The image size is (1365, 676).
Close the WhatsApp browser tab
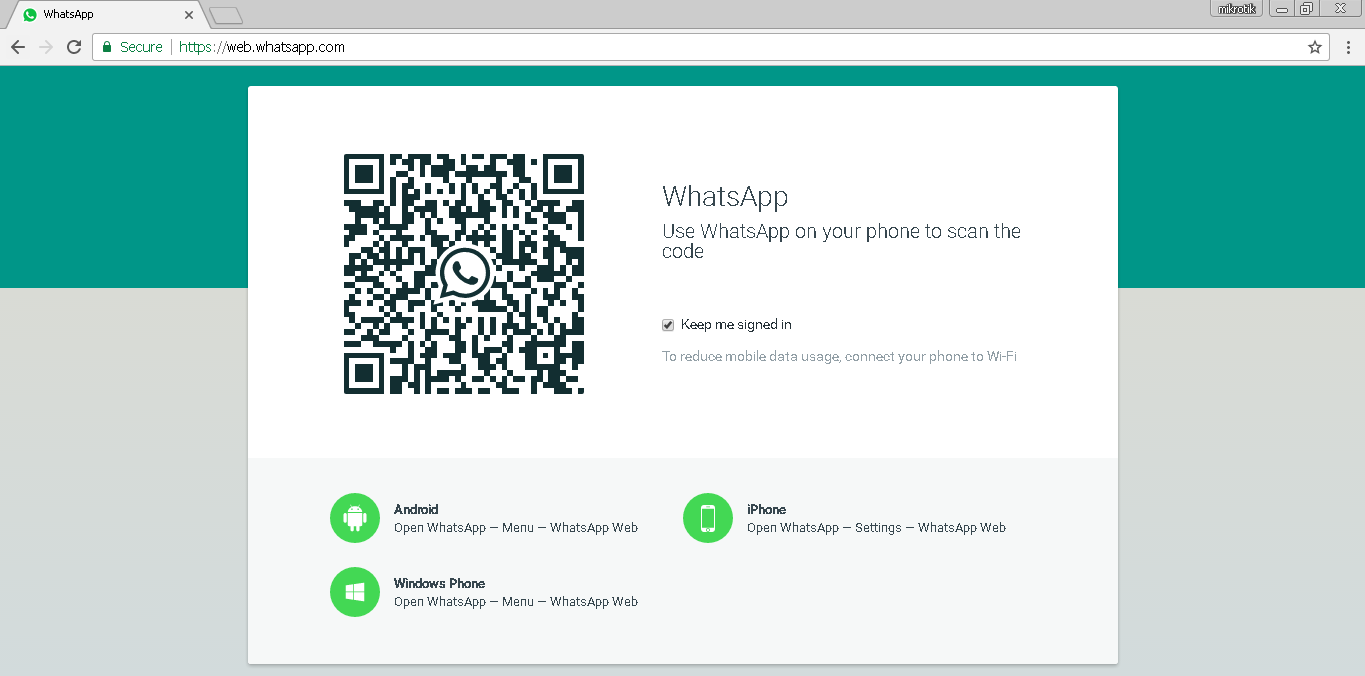click(189, 15)
